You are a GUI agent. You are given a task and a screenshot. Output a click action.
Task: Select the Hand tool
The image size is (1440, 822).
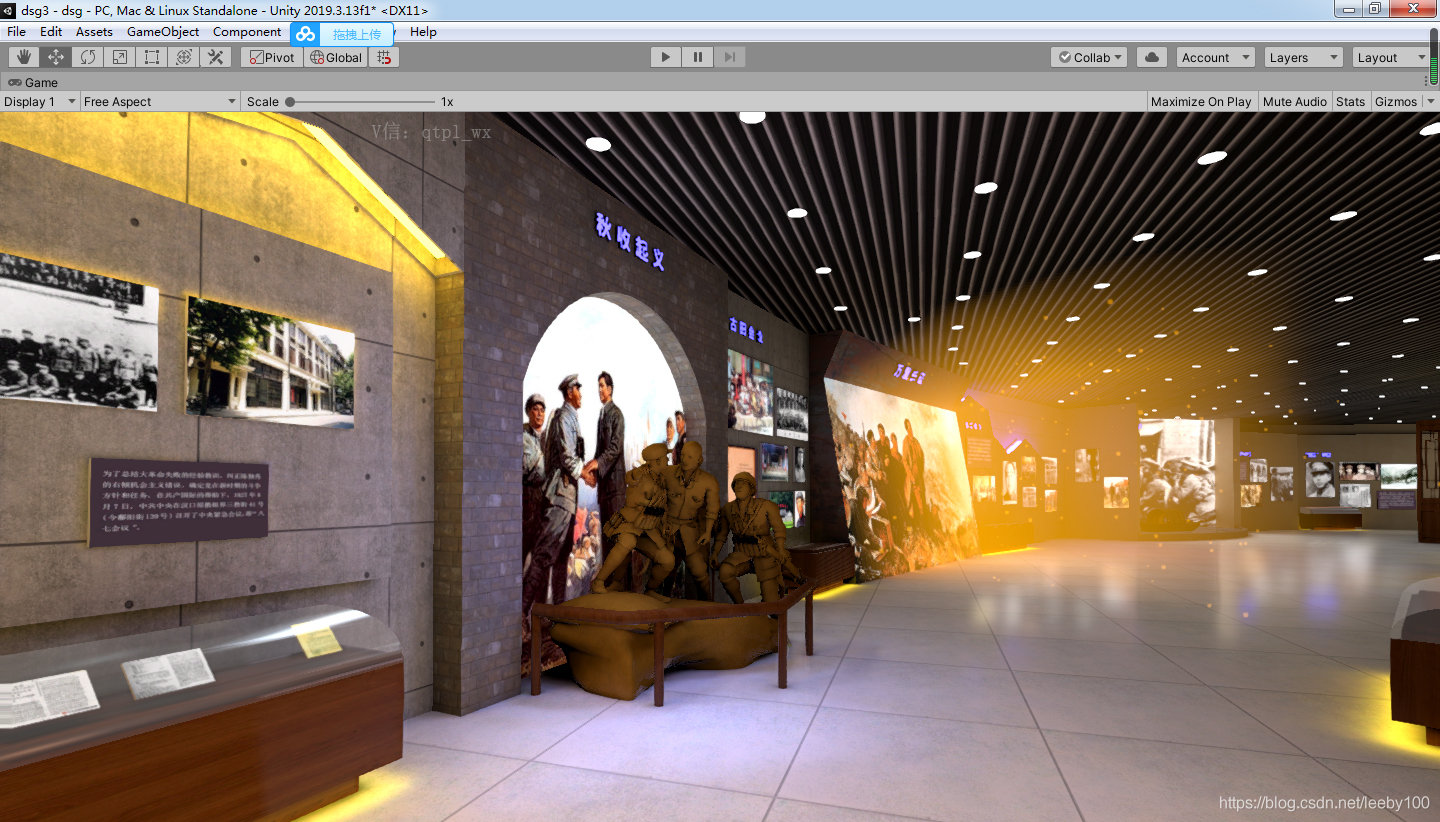point(22,57)
